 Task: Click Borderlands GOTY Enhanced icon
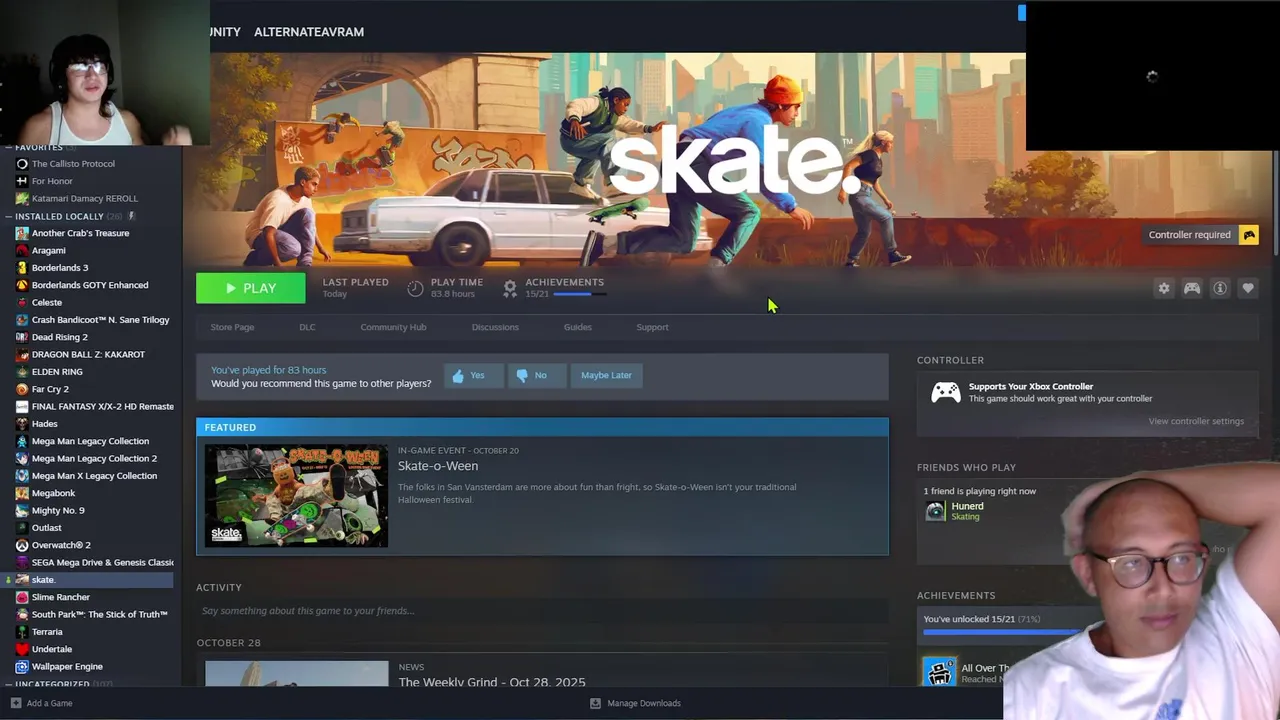tap(22, 285)
